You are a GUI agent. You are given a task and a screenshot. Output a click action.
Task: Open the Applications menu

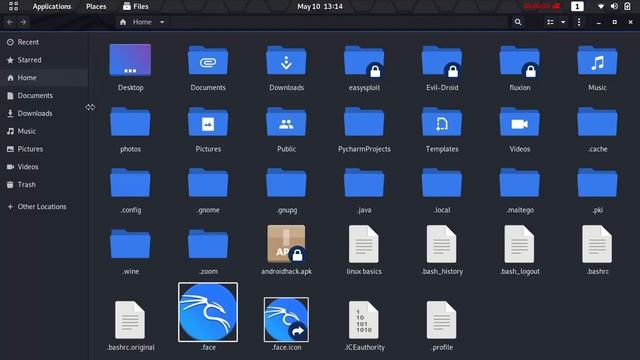click(x=52, y=7)
